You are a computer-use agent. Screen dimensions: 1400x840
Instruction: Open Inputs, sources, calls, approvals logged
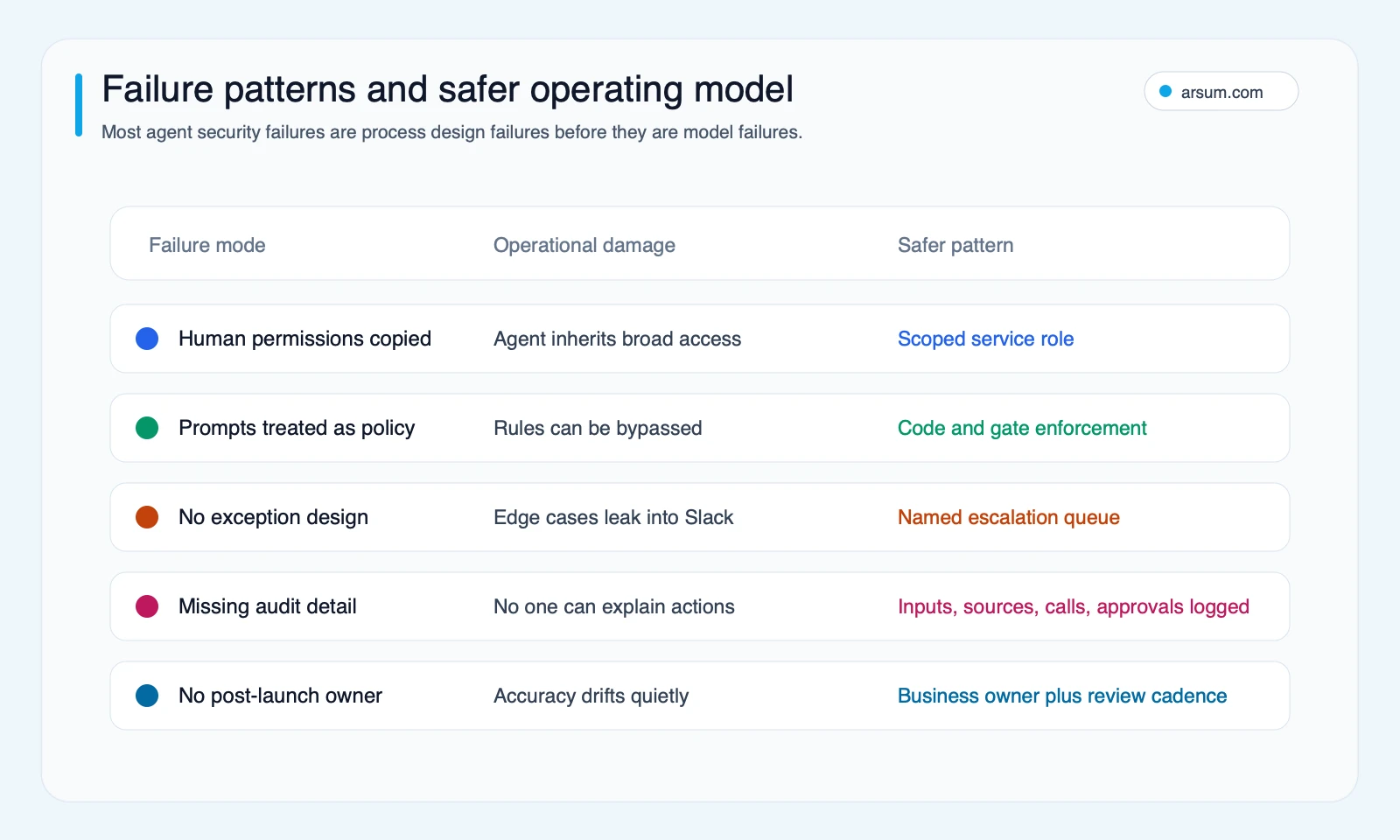1074,606
